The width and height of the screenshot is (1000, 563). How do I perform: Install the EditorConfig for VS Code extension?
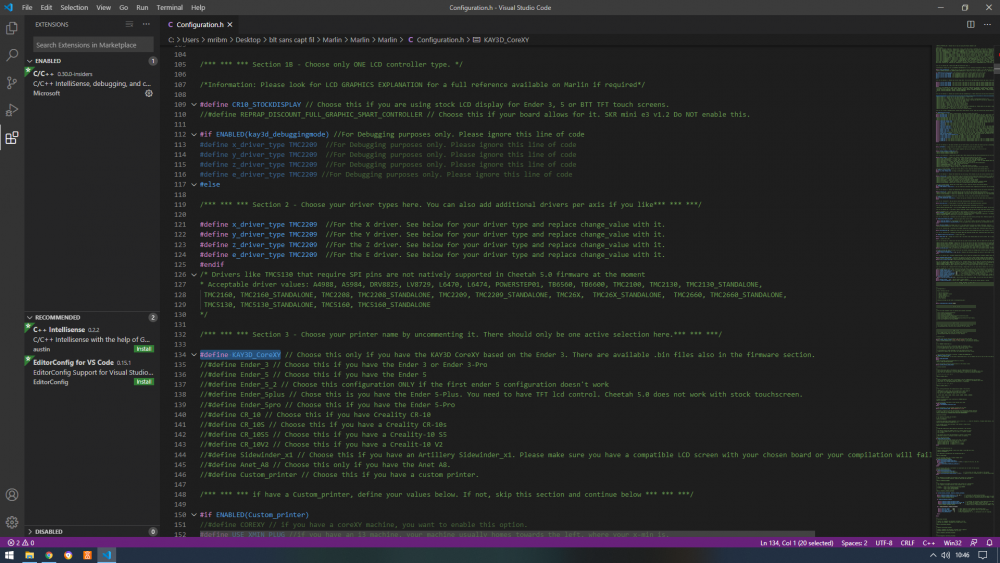[x=143, y=382]
